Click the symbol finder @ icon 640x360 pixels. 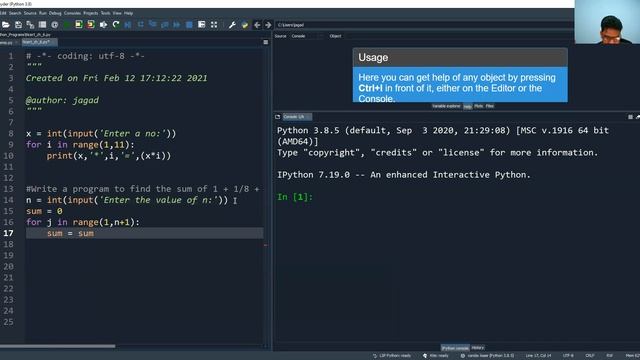54,25
